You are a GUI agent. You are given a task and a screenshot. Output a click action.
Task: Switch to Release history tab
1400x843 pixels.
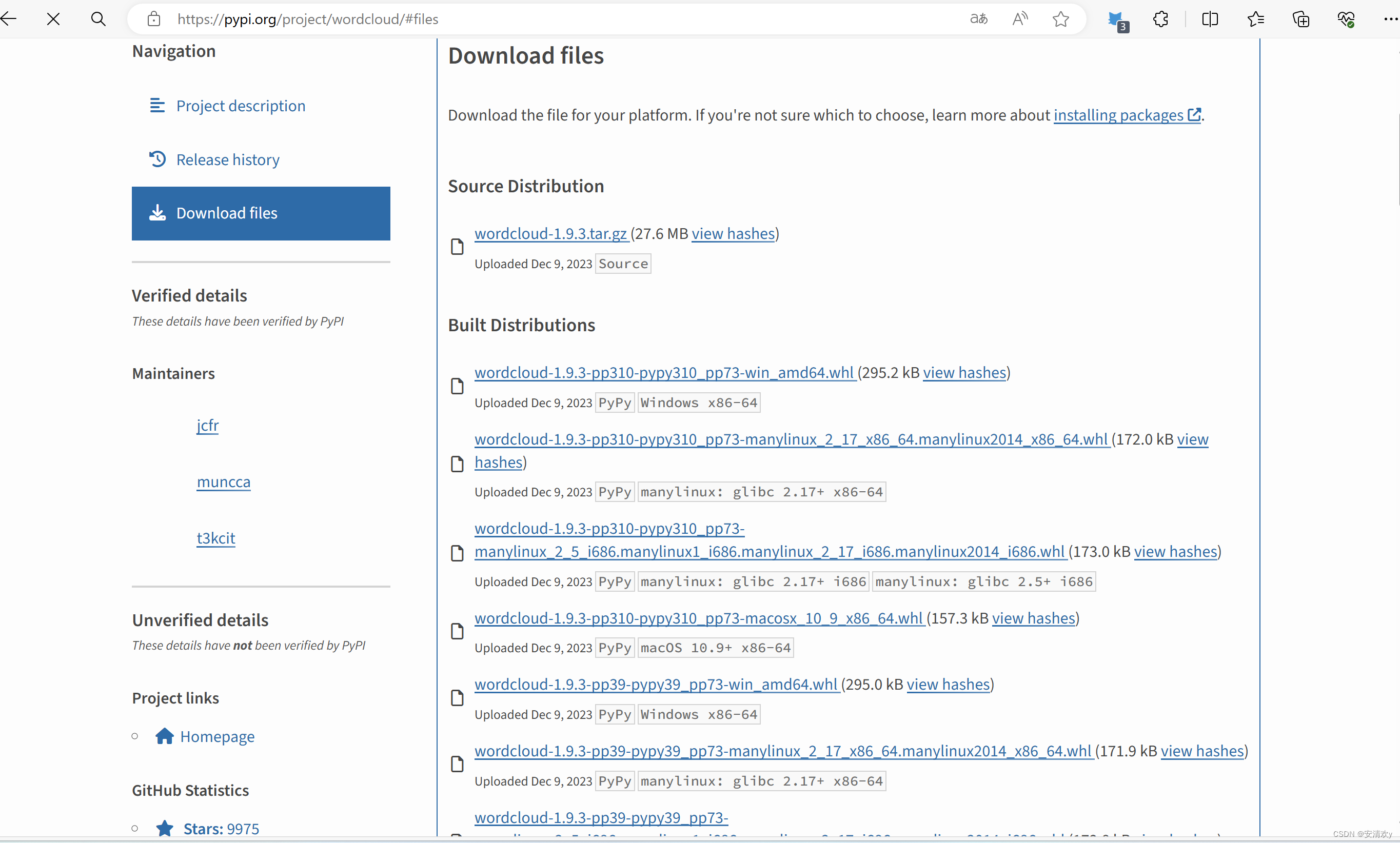pos(227,159)
